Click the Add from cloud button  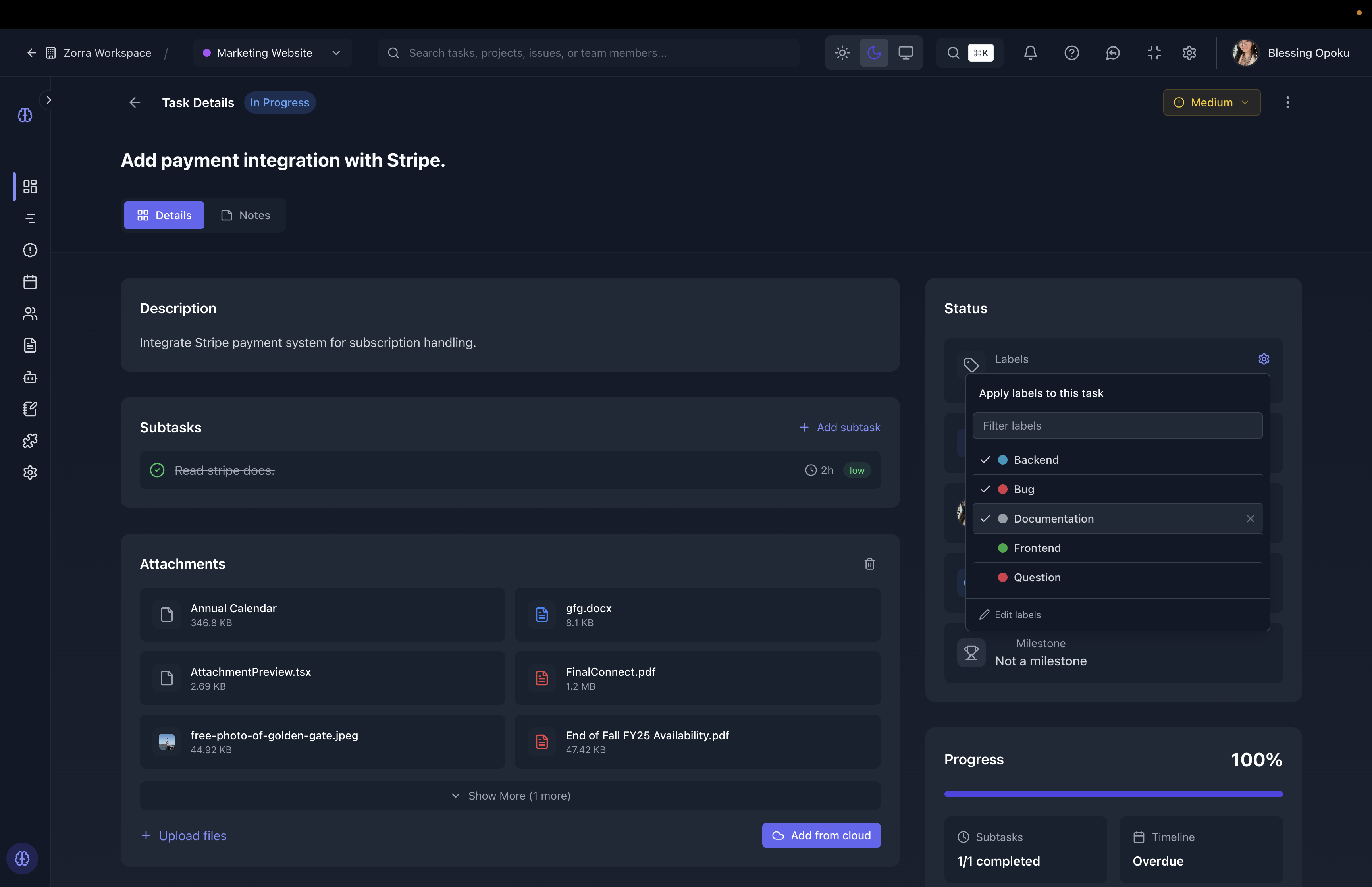(821, 835)
